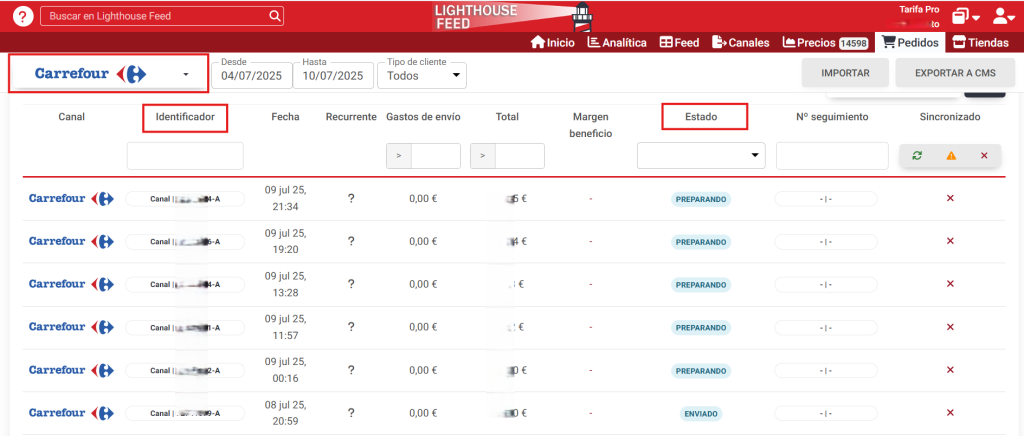
Task: Sort by the Fecha column header
Action: (x=285, y=117)
